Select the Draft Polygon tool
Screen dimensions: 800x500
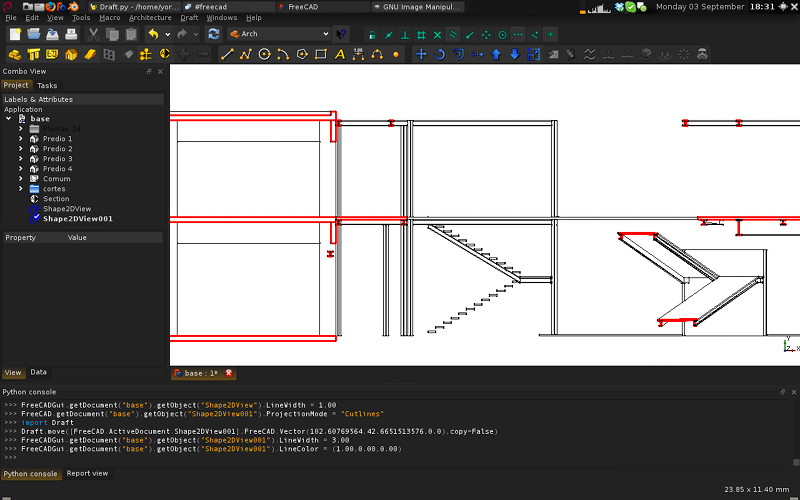click(x=302, y=54)
